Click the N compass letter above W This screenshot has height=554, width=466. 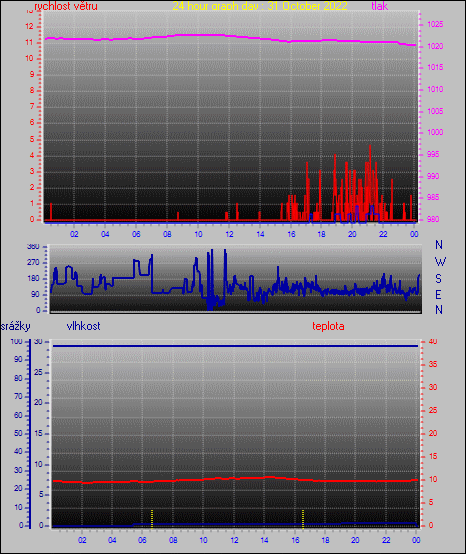click(439, 244)
